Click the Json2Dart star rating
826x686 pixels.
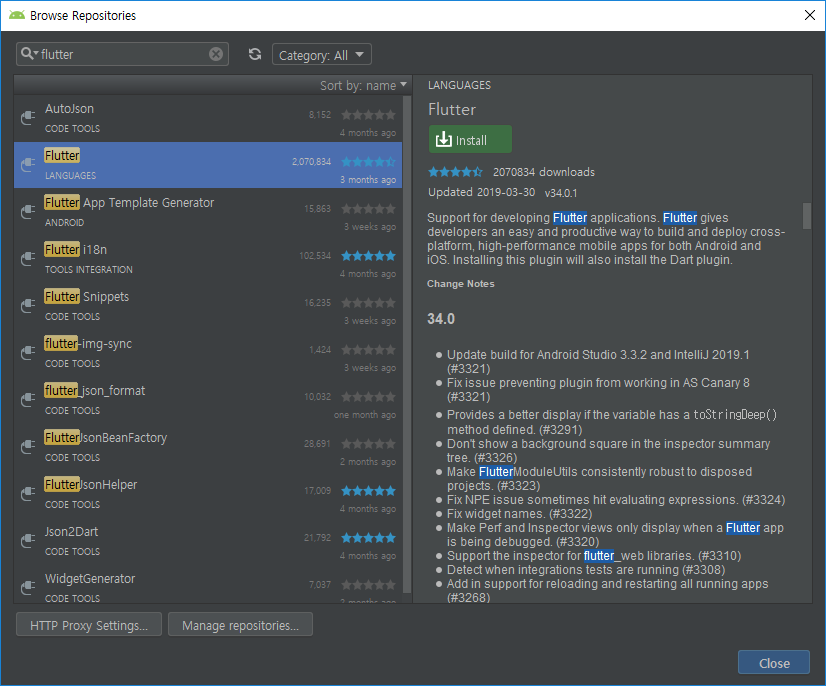pyautogui.click(x=368, y=538)
